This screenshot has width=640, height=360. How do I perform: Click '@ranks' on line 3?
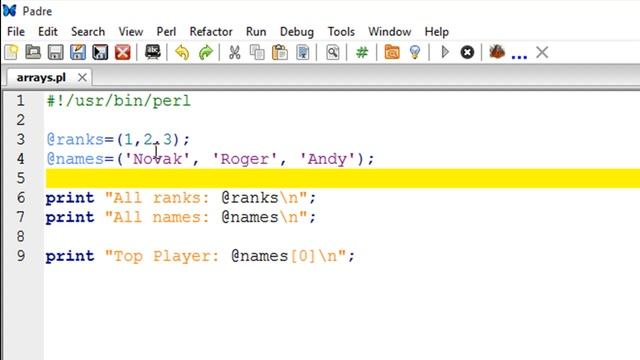click(x=75, y=140)
